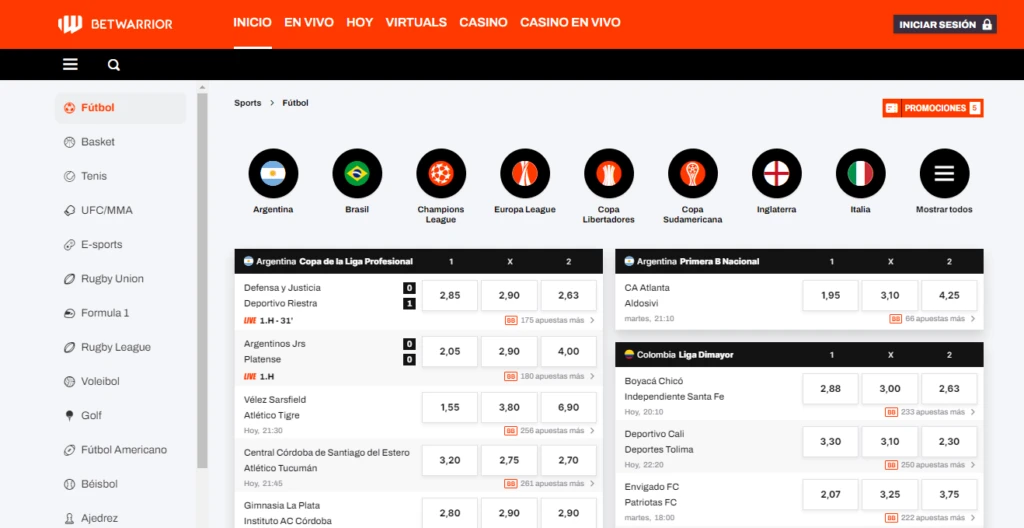Screen dimensions: 1024x528
Task: Click Sports in the breadcrumb
Action: tap(248, 103)
